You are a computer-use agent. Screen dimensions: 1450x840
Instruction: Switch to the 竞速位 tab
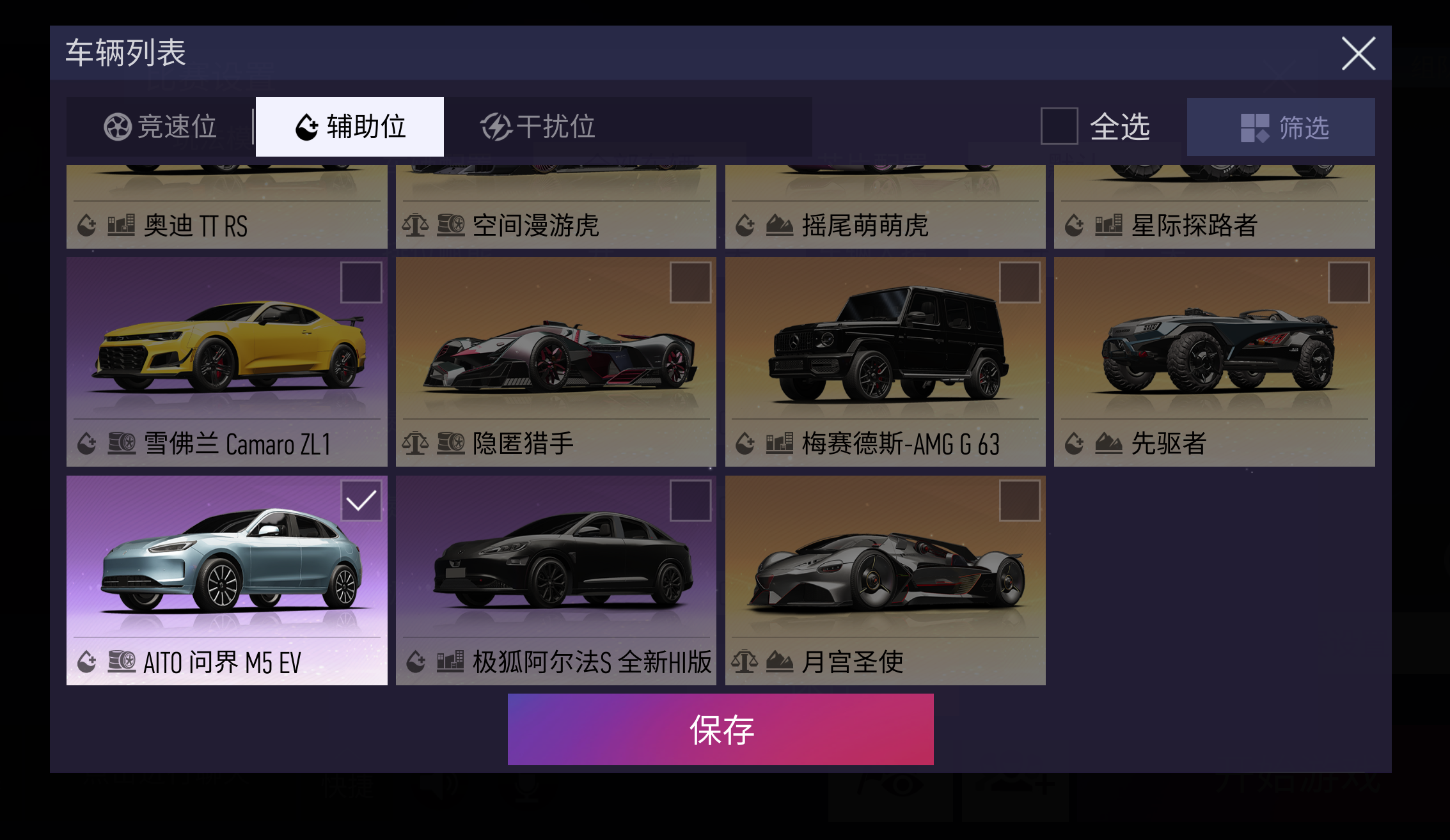(x=161, y=127)
